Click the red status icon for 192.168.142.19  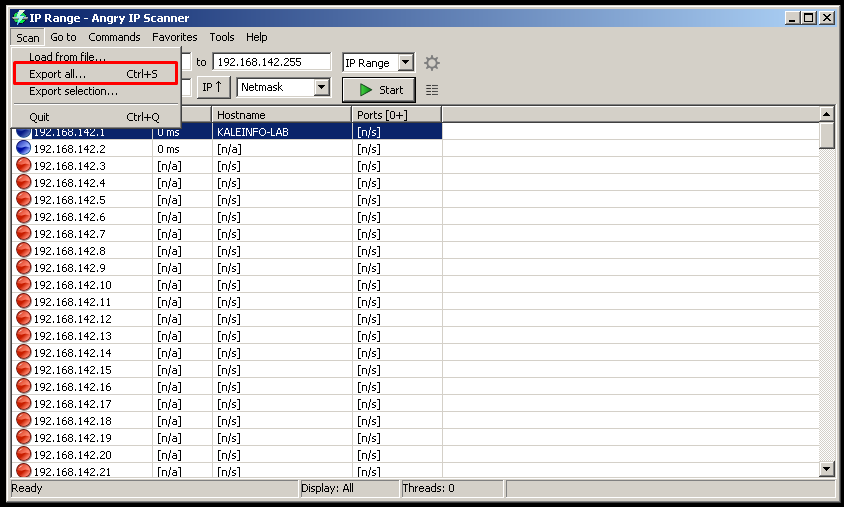[x=23, y=438]
